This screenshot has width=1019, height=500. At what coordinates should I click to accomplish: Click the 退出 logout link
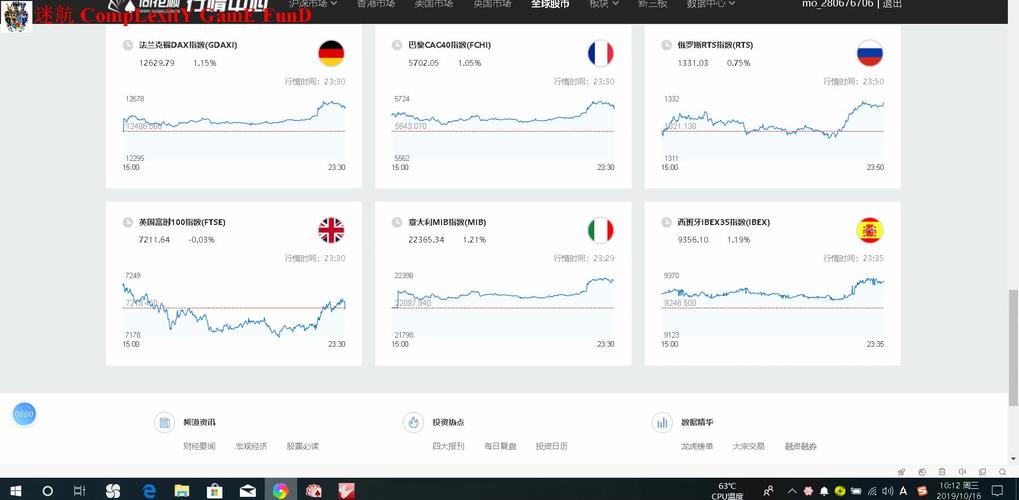[x=892, y=4]
